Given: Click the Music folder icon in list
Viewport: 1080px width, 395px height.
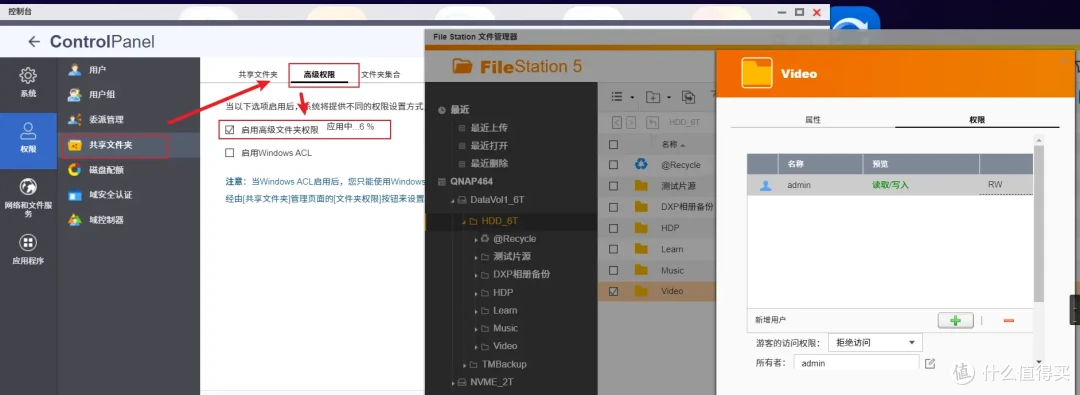Looking at the screenshot, I should (x=641, y=270).
